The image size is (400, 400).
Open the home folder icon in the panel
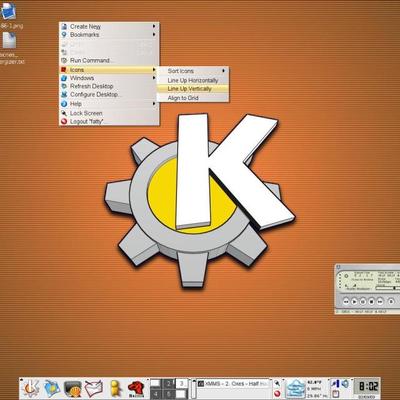point(52,388)
